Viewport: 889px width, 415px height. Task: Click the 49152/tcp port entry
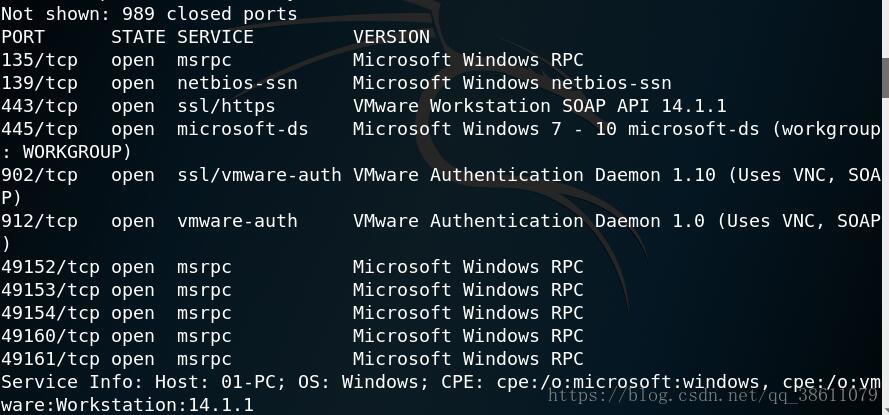click(x=50, y=267)
